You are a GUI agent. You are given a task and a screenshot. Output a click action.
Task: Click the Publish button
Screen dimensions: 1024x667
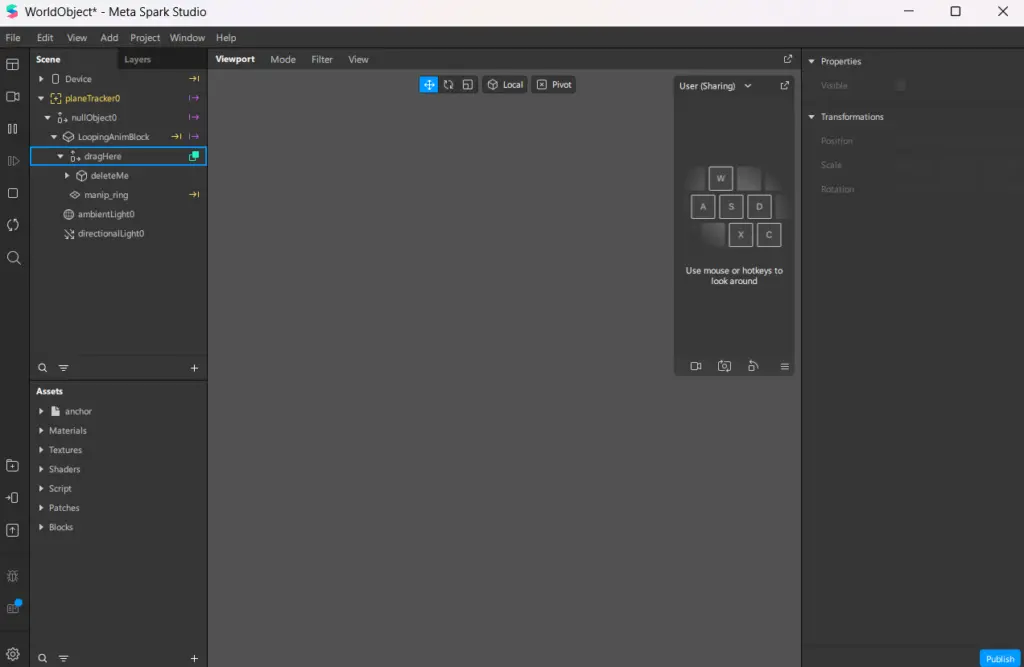(999, 658)
